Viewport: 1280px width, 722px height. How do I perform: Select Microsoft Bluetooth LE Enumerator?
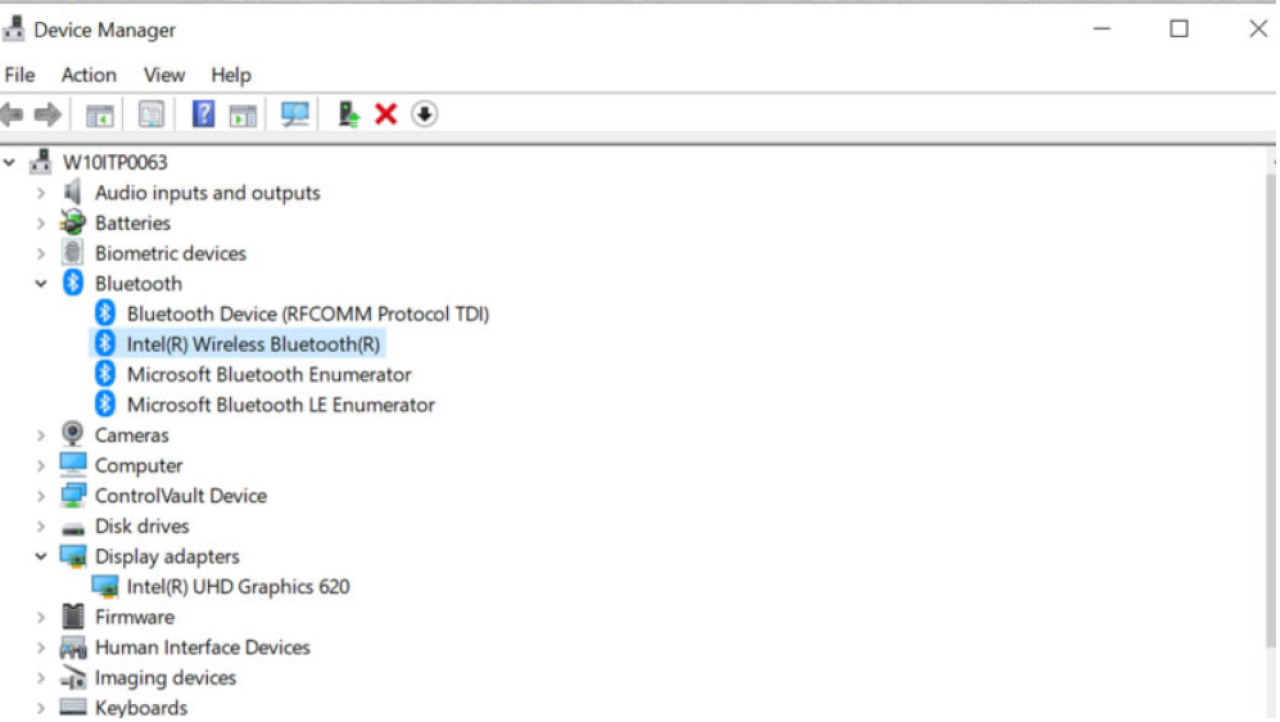[x=280, y=405]
